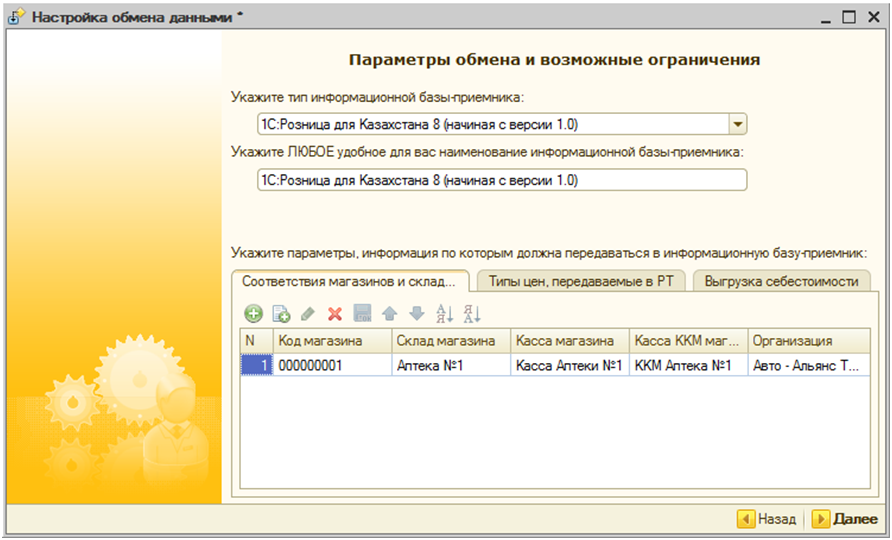This screenshot has width=892, height=540.
Task: Go back with the 'Назад' button
Action: pyautogui.click(x=767, y=519)
